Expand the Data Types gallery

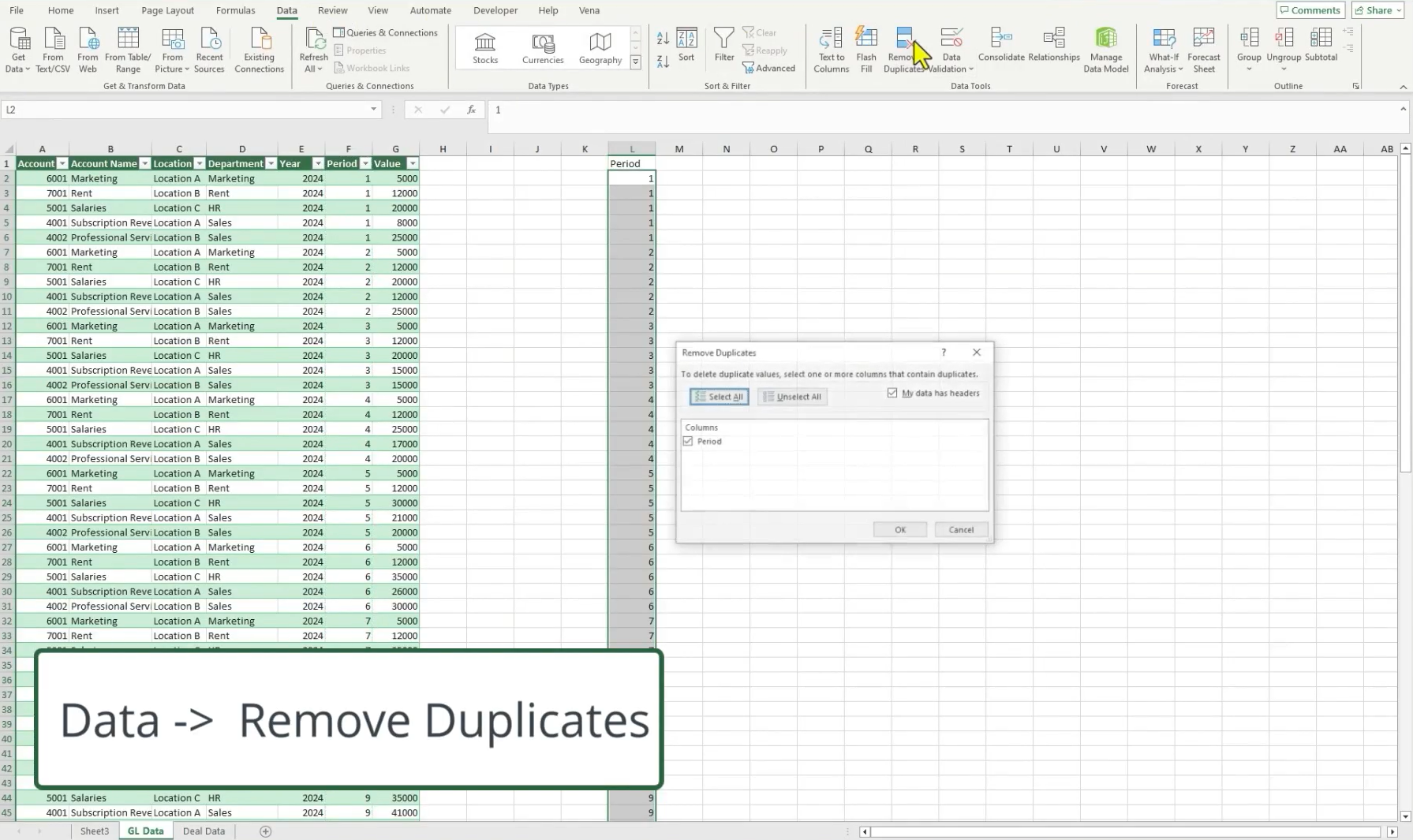[x=636, y=62]
